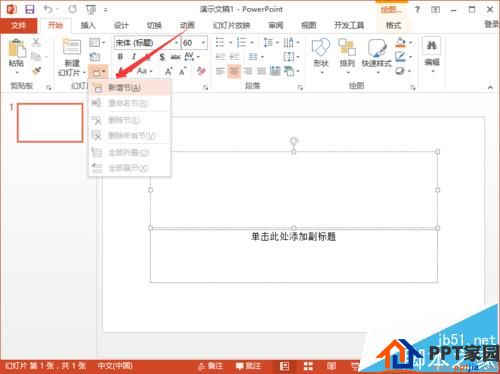Click the Distributed alignment icon

tap(275, 71)
